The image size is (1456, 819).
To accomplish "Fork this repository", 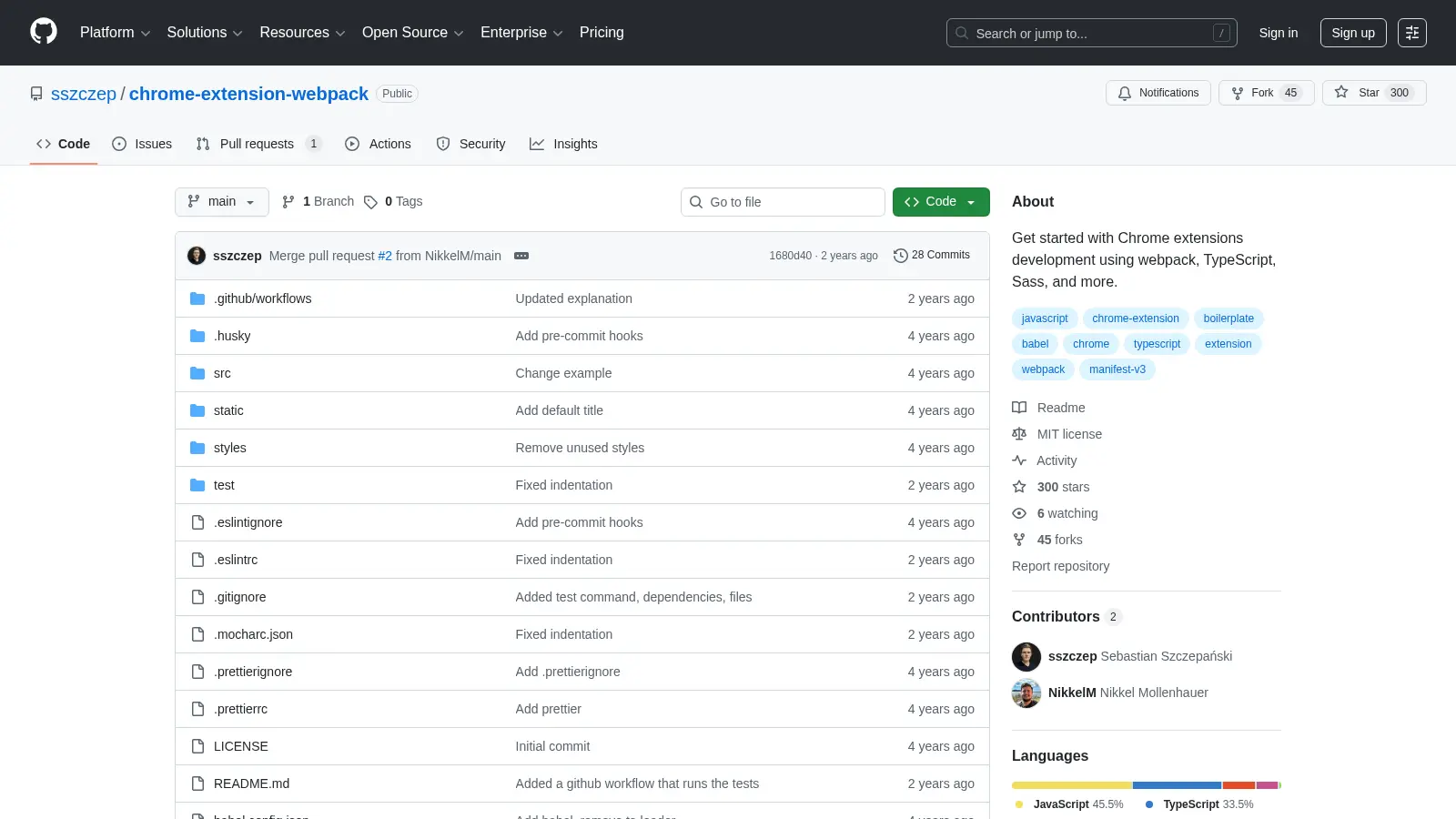I will (x=1266, y=93).
